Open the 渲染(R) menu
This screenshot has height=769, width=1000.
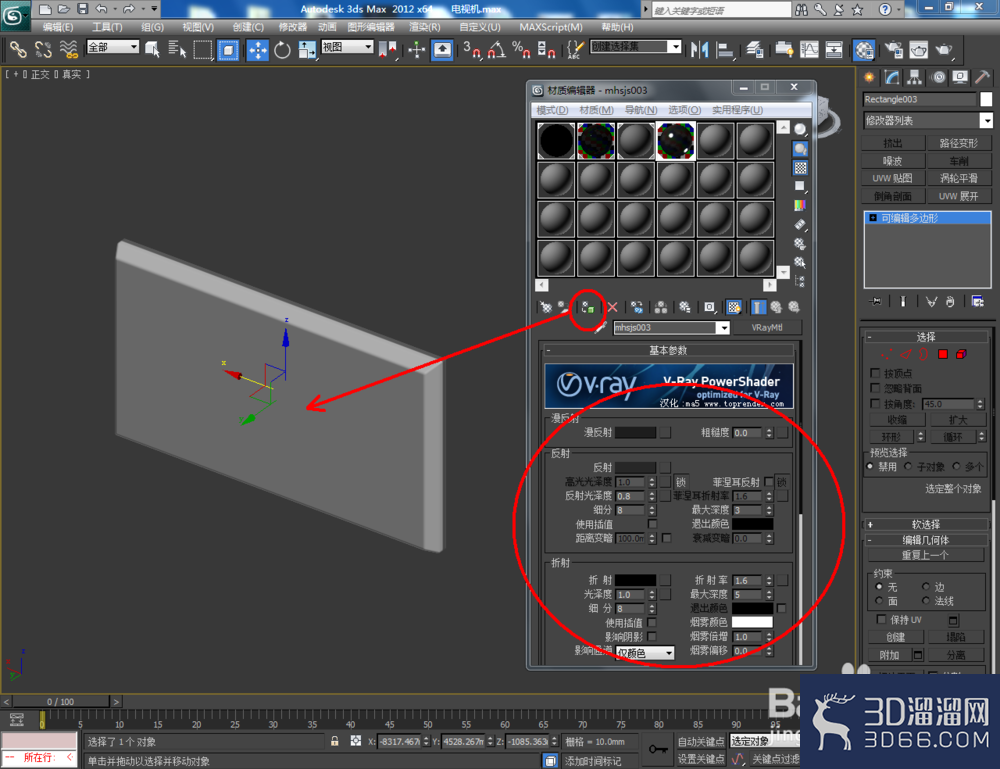[425, 27]
